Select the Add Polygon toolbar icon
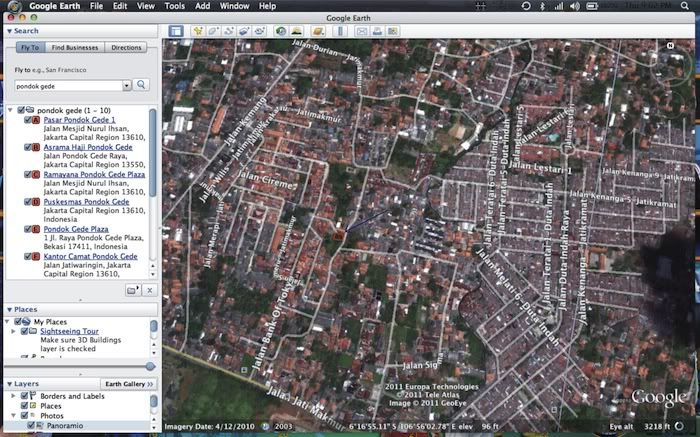The width and height of the screenshot is (700, 437). coord(213,31)
